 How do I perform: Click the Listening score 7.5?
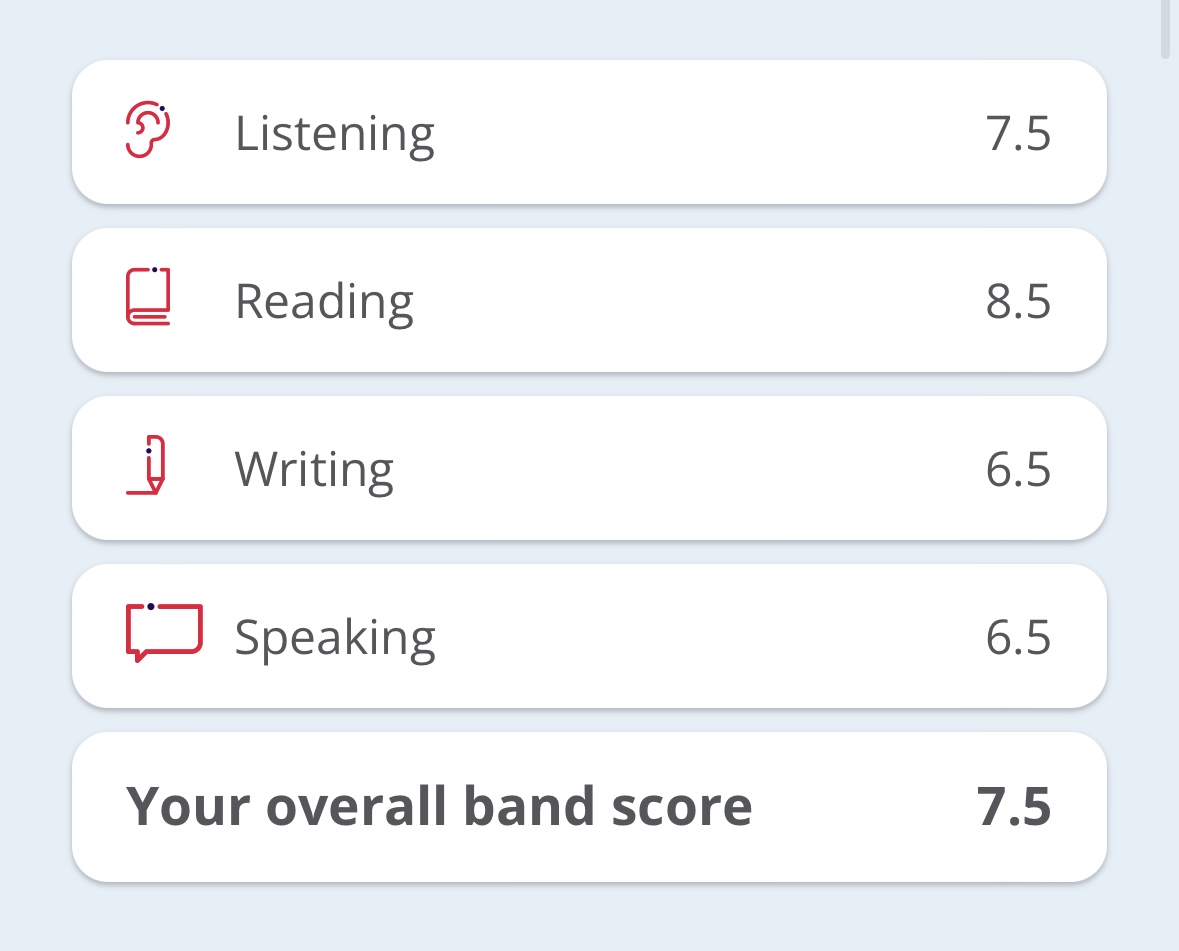pos(1018,134)
